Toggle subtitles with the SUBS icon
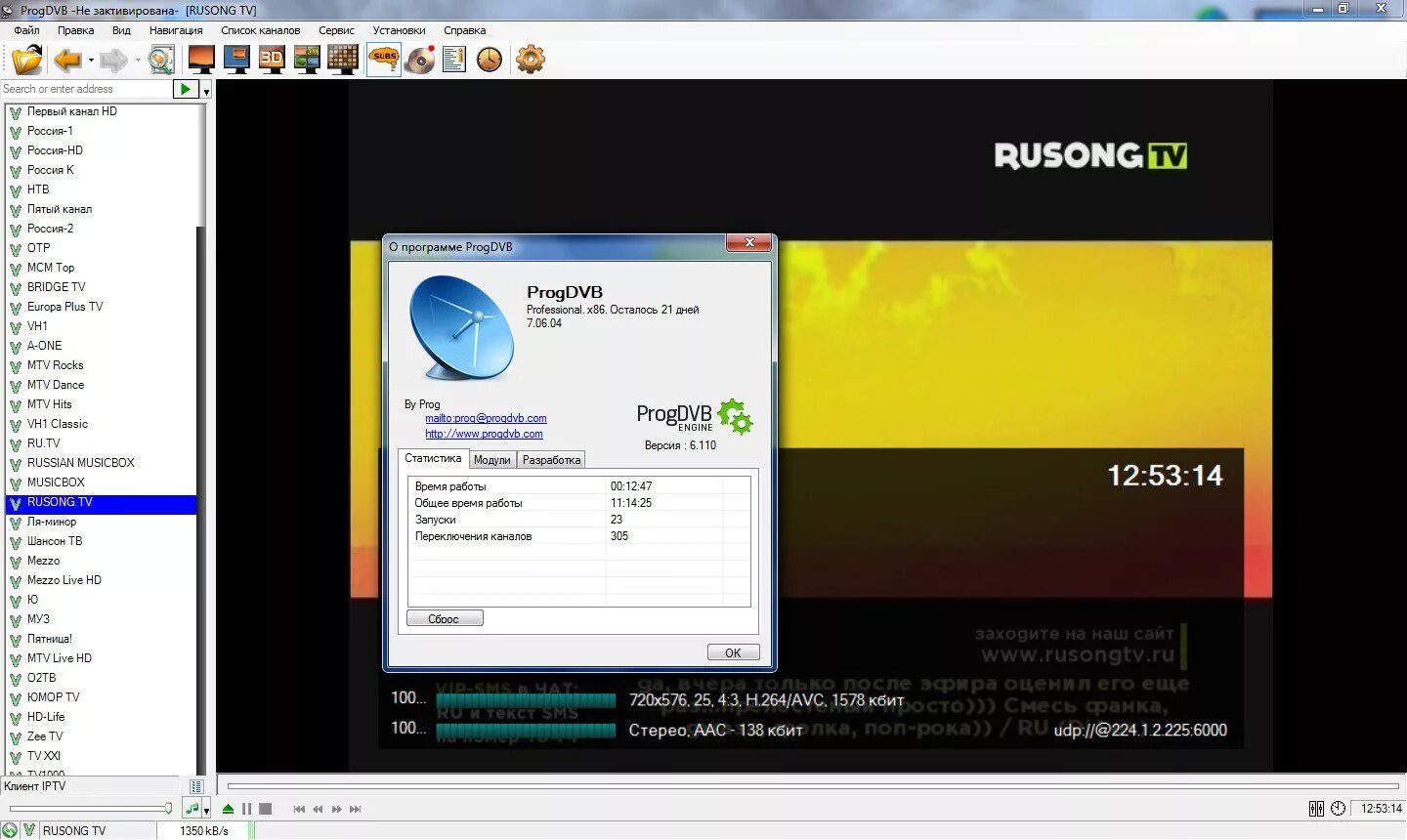Viewport: 1407px width, 840px height. tap(384, 60)
